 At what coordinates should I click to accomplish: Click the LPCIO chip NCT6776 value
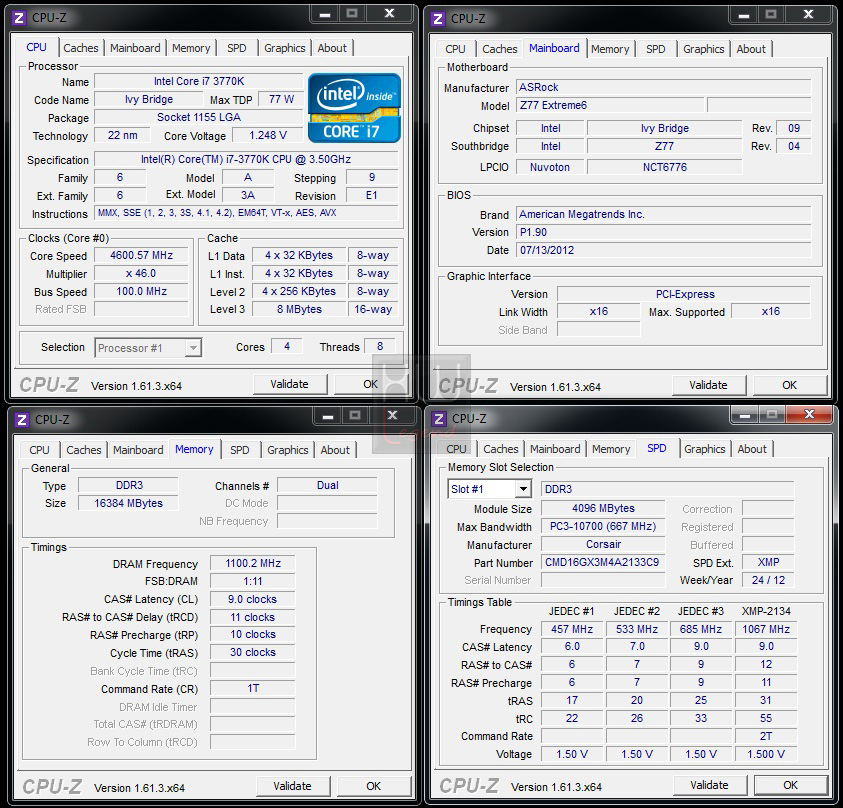point(665,167)
